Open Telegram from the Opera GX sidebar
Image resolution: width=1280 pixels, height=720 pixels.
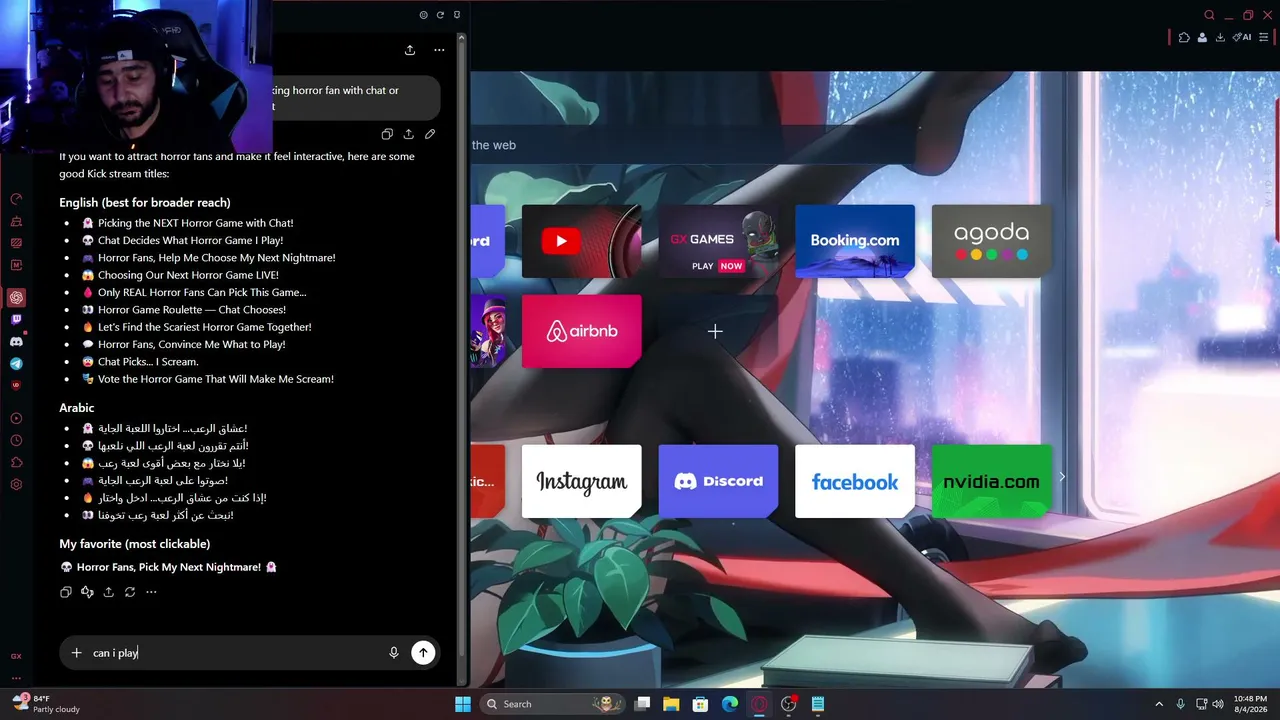[x=16, y=364]
